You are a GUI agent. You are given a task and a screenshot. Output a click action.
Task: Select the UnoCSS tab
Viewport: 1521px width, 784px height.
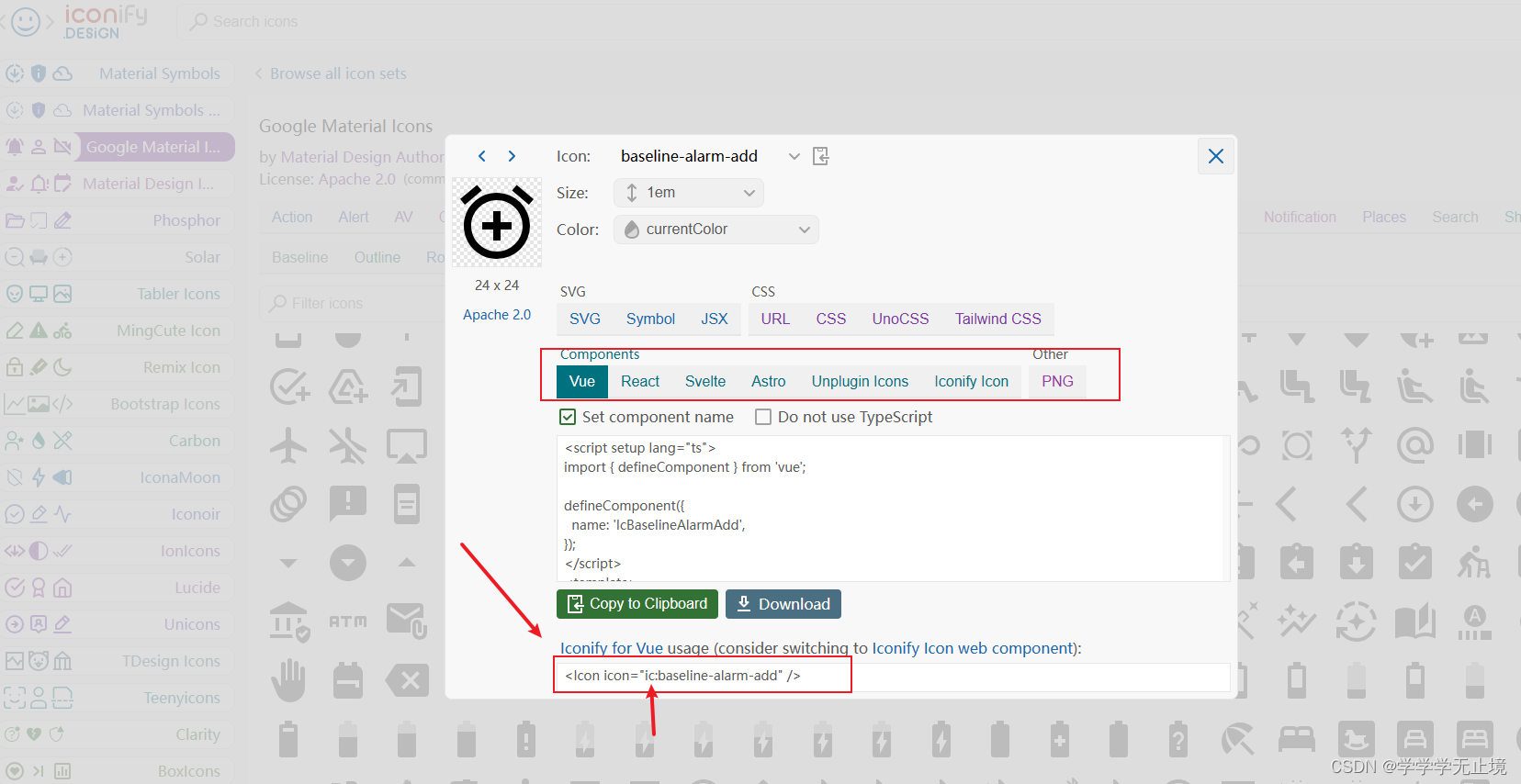coord(900,319)
